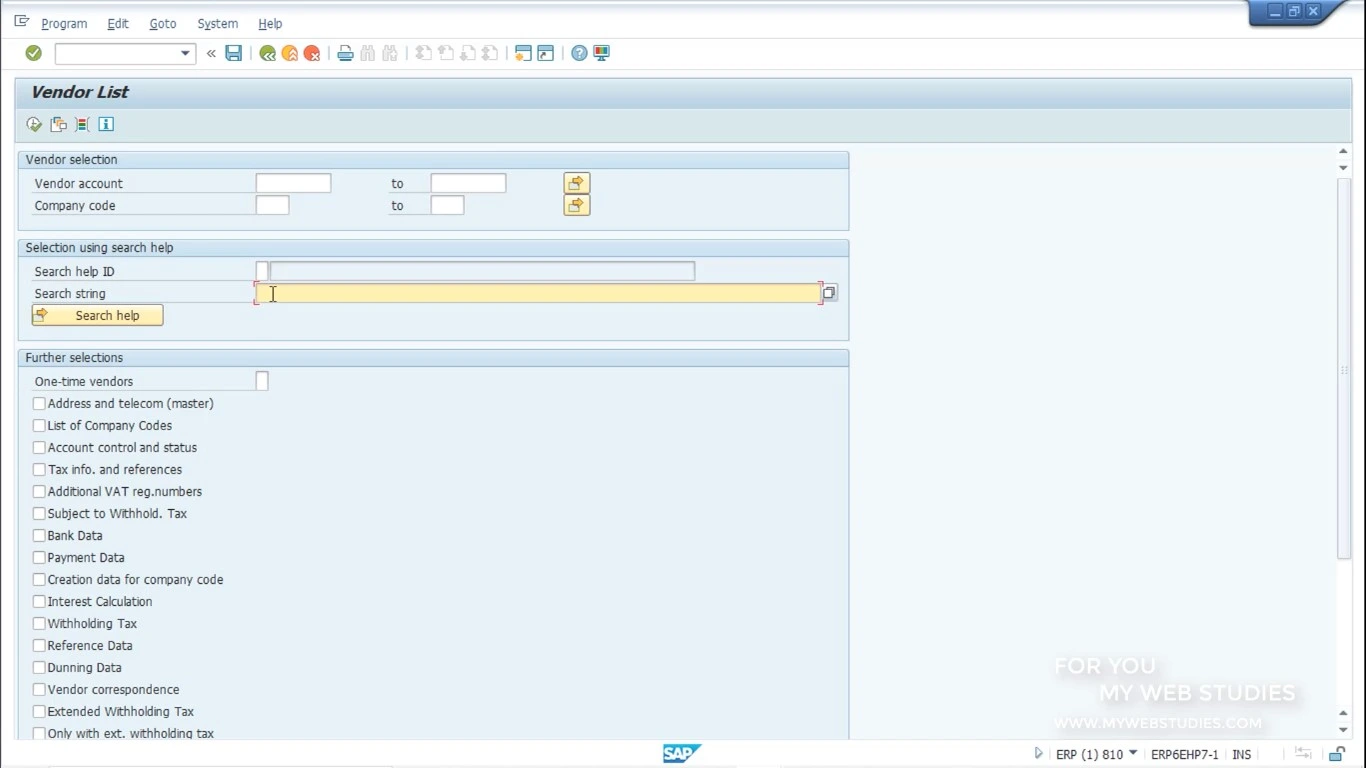Viewport: 1366px width, 768px height.
Task: Click multiple selection arrow for Vendor account
Action: pyautogui.click(x=577, y=183)
